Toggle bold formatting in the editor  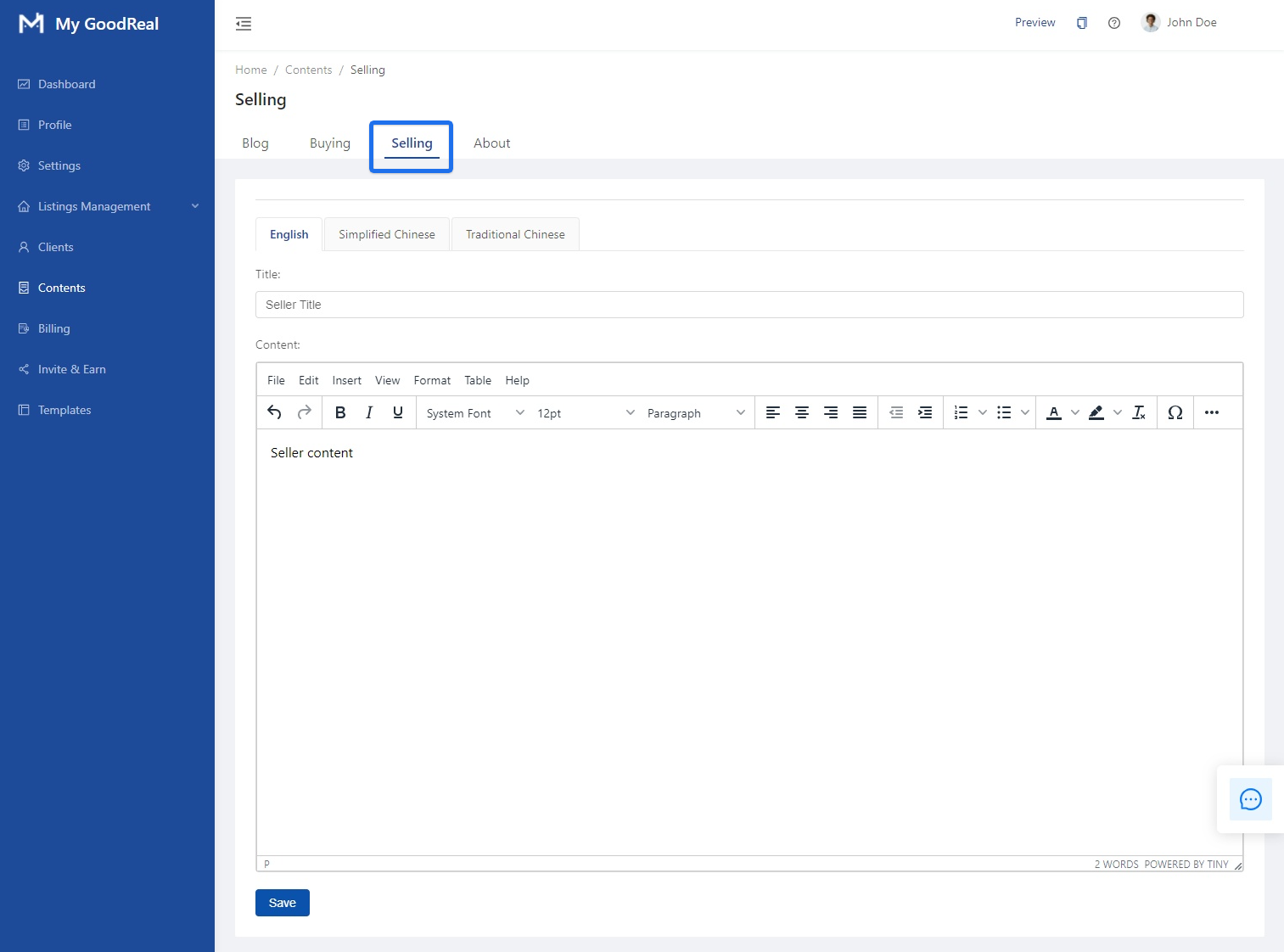(340, 412)
